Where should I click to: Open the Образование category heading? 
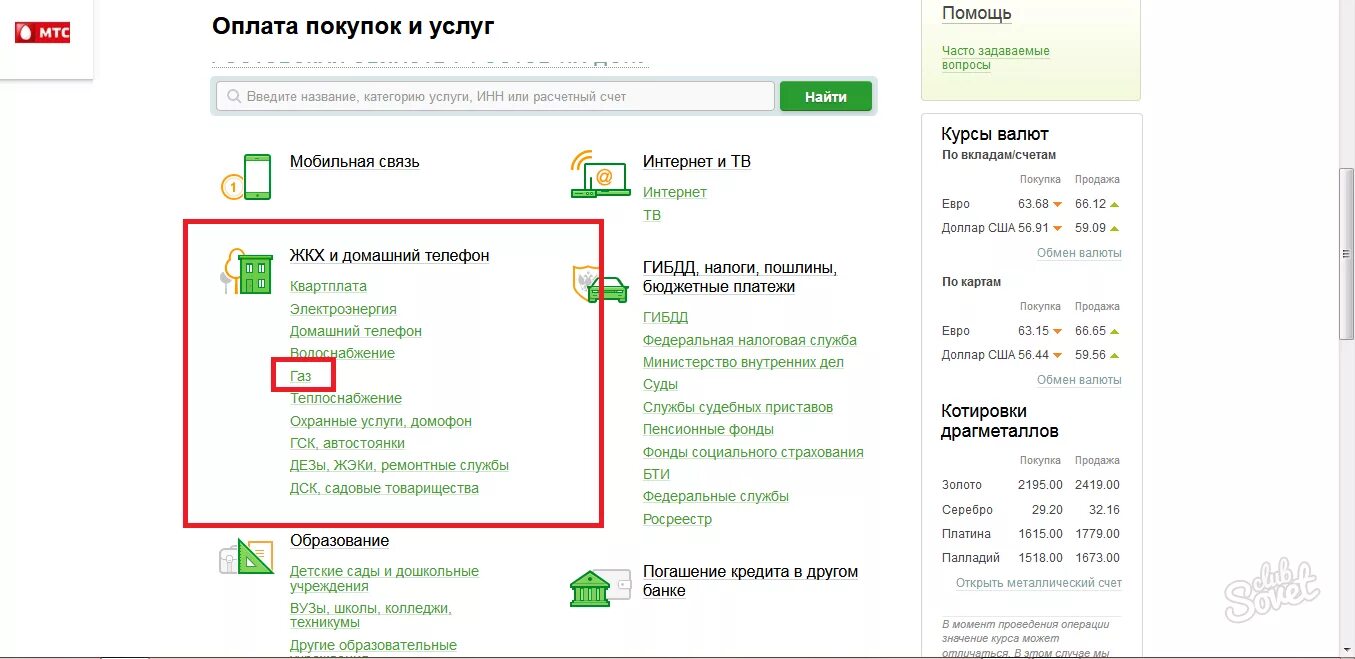pos(339,540)
